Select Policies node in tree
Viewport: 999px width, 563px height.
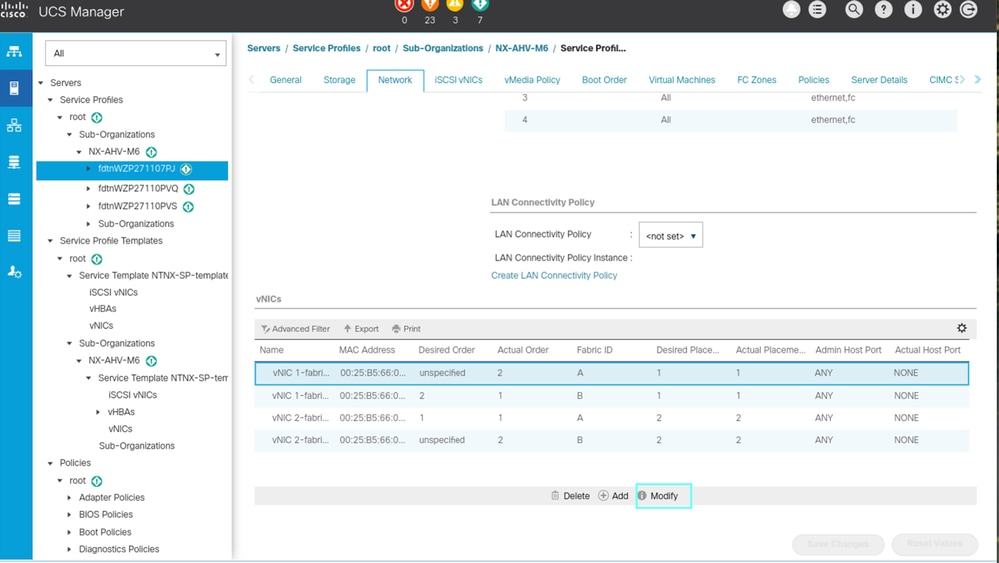[75, 463]
